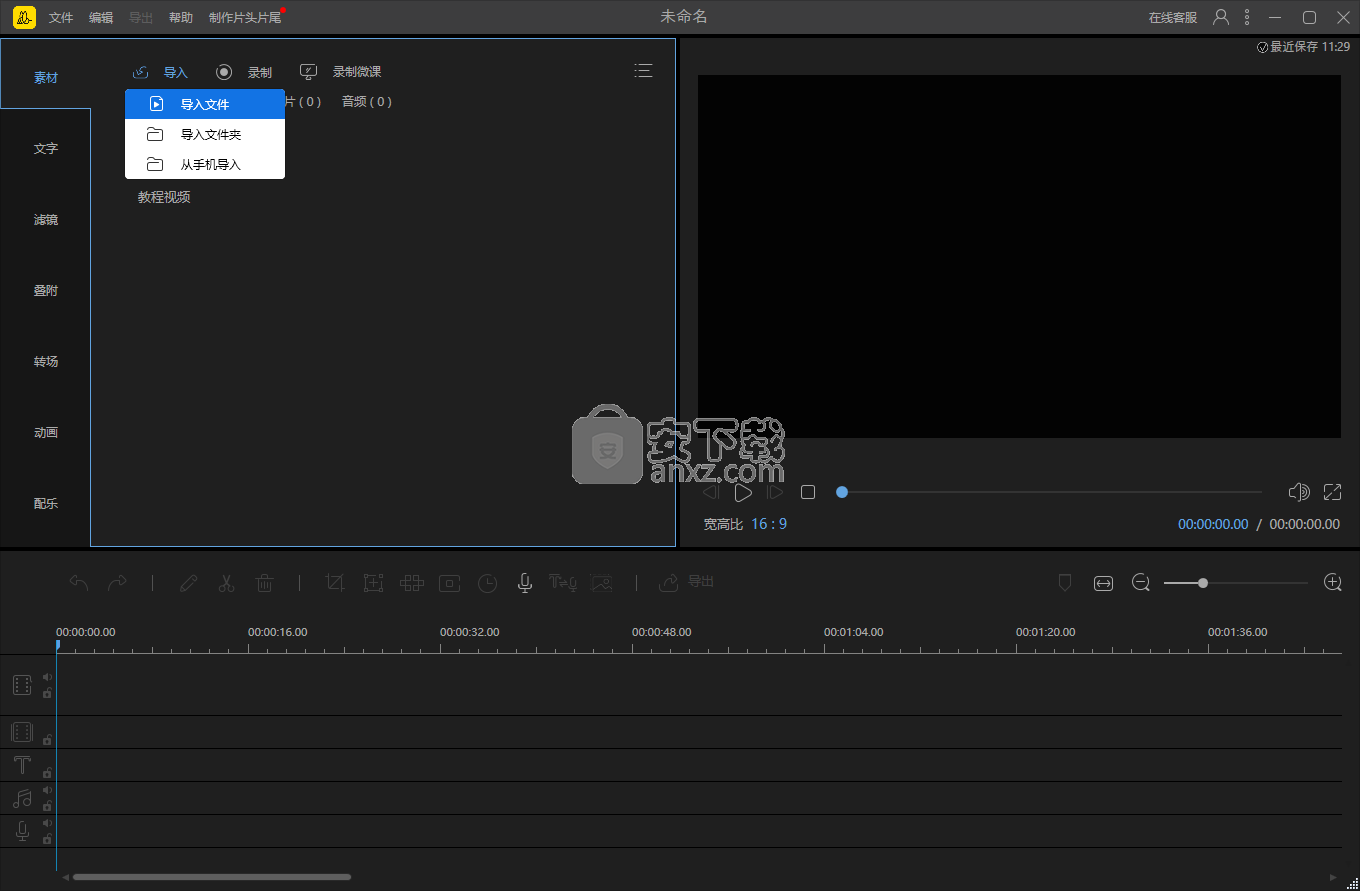Click the microphone voiceover icon in toolbar

525,583
